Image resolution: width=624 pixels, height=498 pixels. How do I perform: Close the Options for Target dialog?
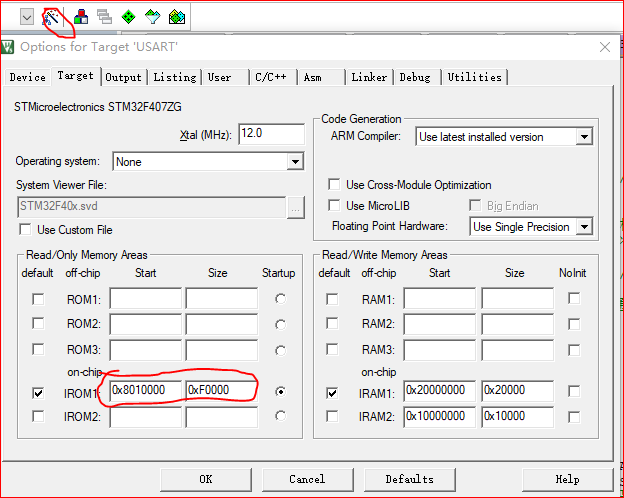pos(605,47)
